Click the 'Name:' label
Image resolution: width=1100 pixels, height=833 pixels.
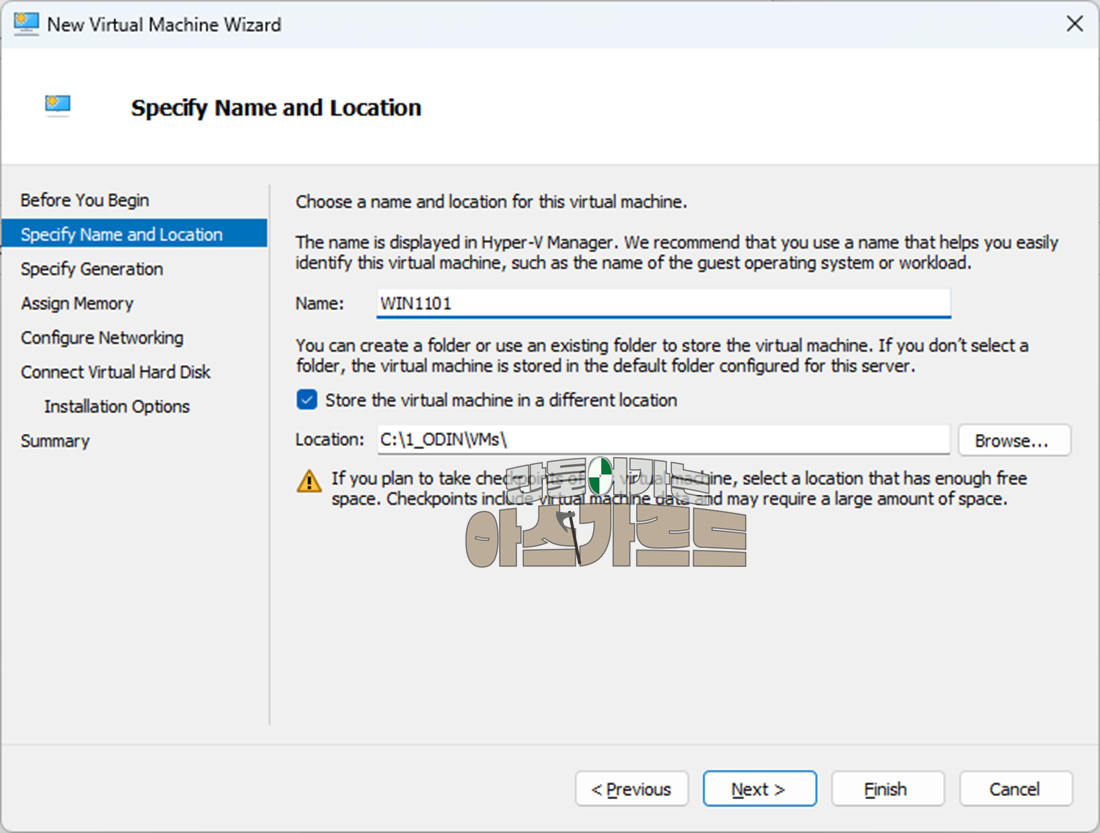tap(320, 303)
